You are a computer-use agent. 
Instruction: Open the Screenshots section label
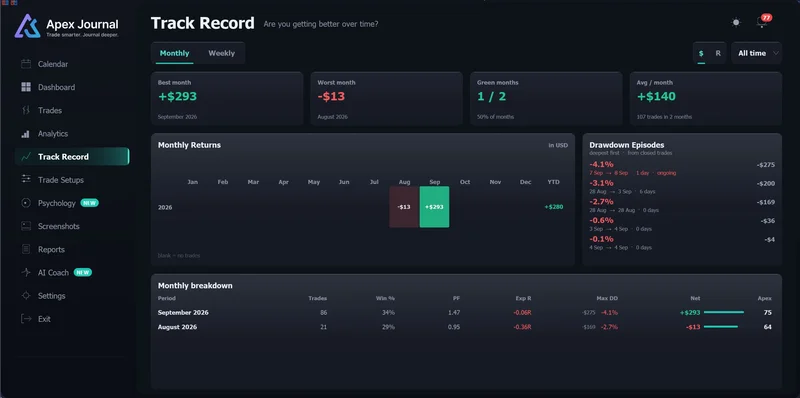tap(59, 226)
